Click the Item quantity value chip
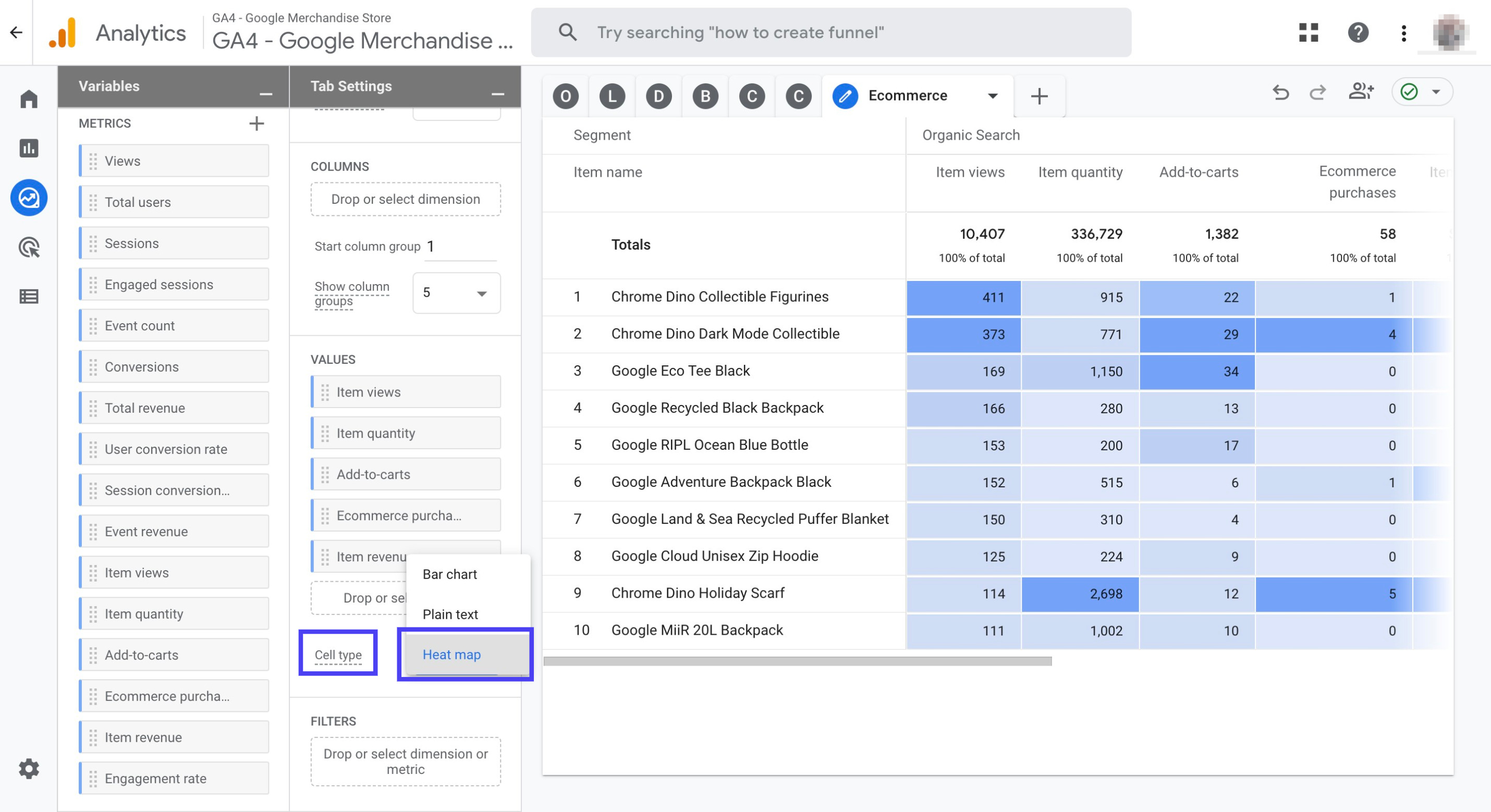 click(x=406, y=434)
